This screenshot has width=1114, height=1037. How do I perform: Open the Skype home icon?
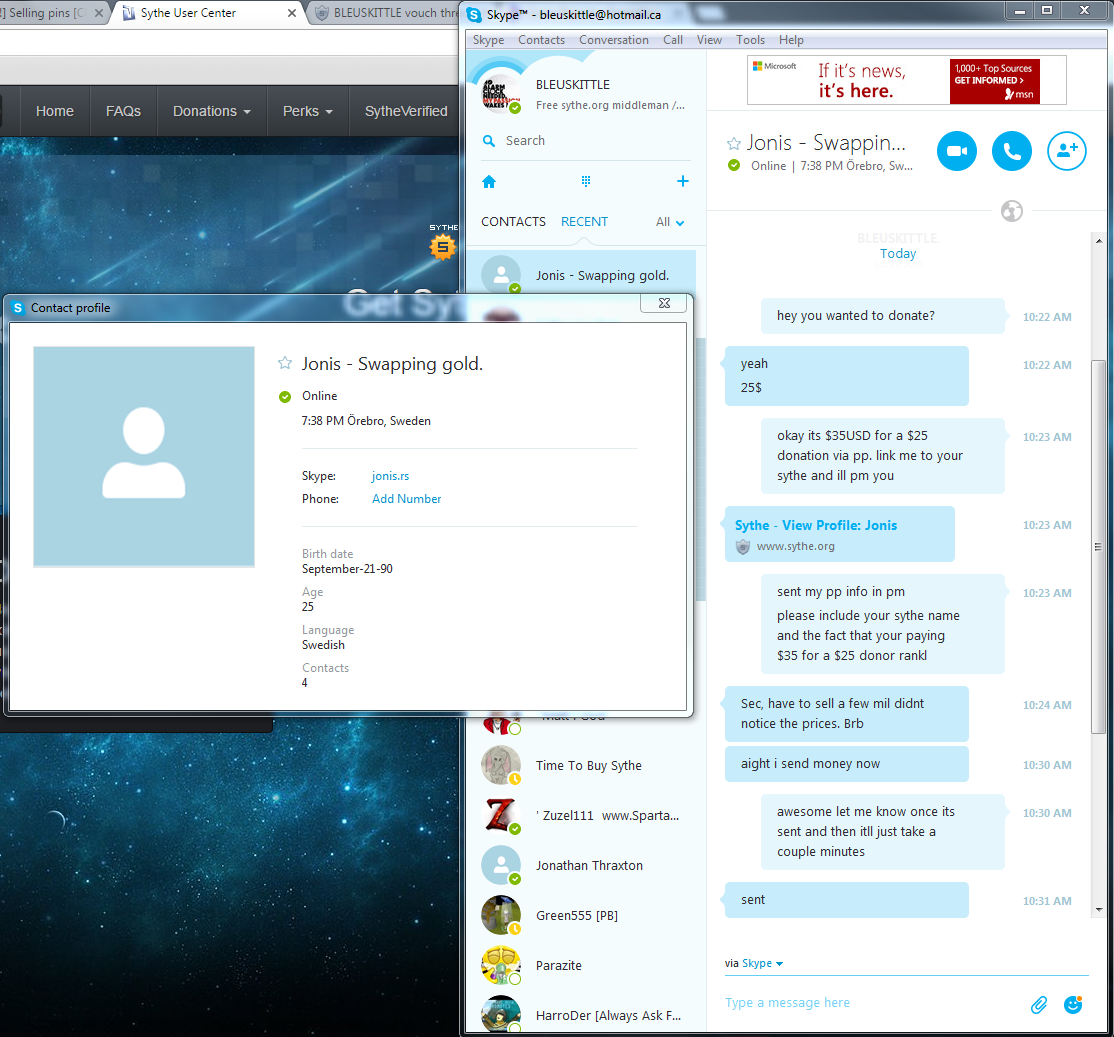489,182
